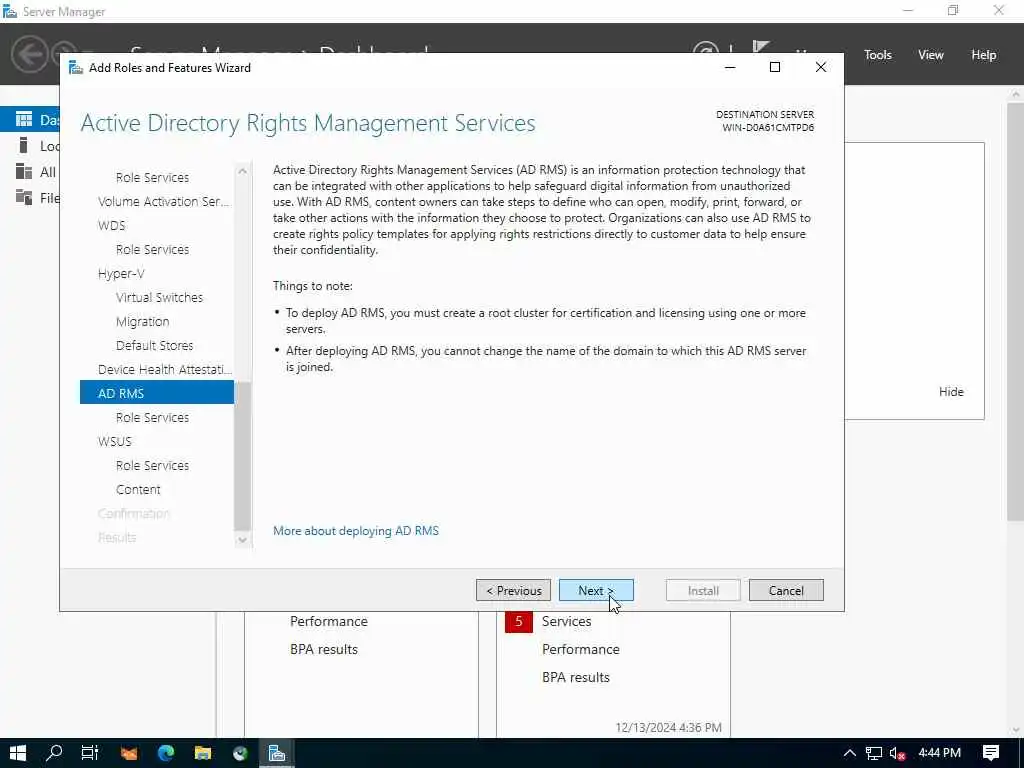Open File Explorer from taskbar
1024x768 pixels.
click(x=203, y=753)
